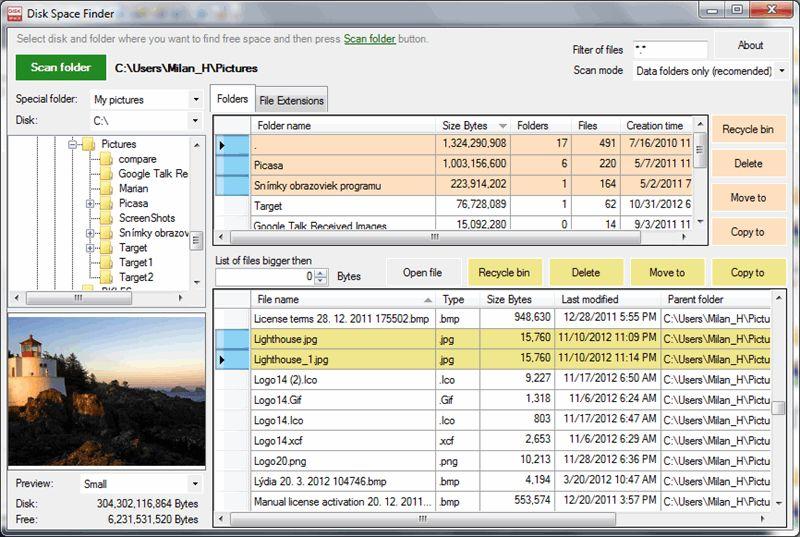800x537 pixels.
Task: Switch to the Folders tab
Action: click(233, 98)
